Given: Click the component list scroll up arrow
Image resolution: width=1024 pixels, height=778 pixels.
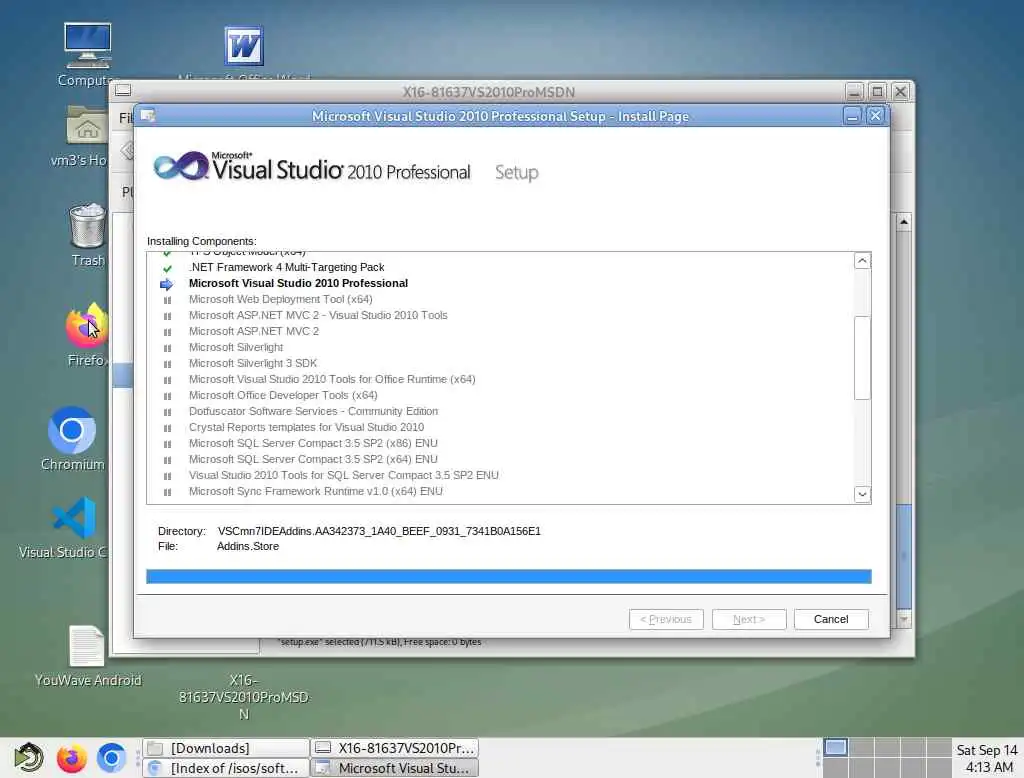Looking at the screenshot, I should click(x=862, y=261).
